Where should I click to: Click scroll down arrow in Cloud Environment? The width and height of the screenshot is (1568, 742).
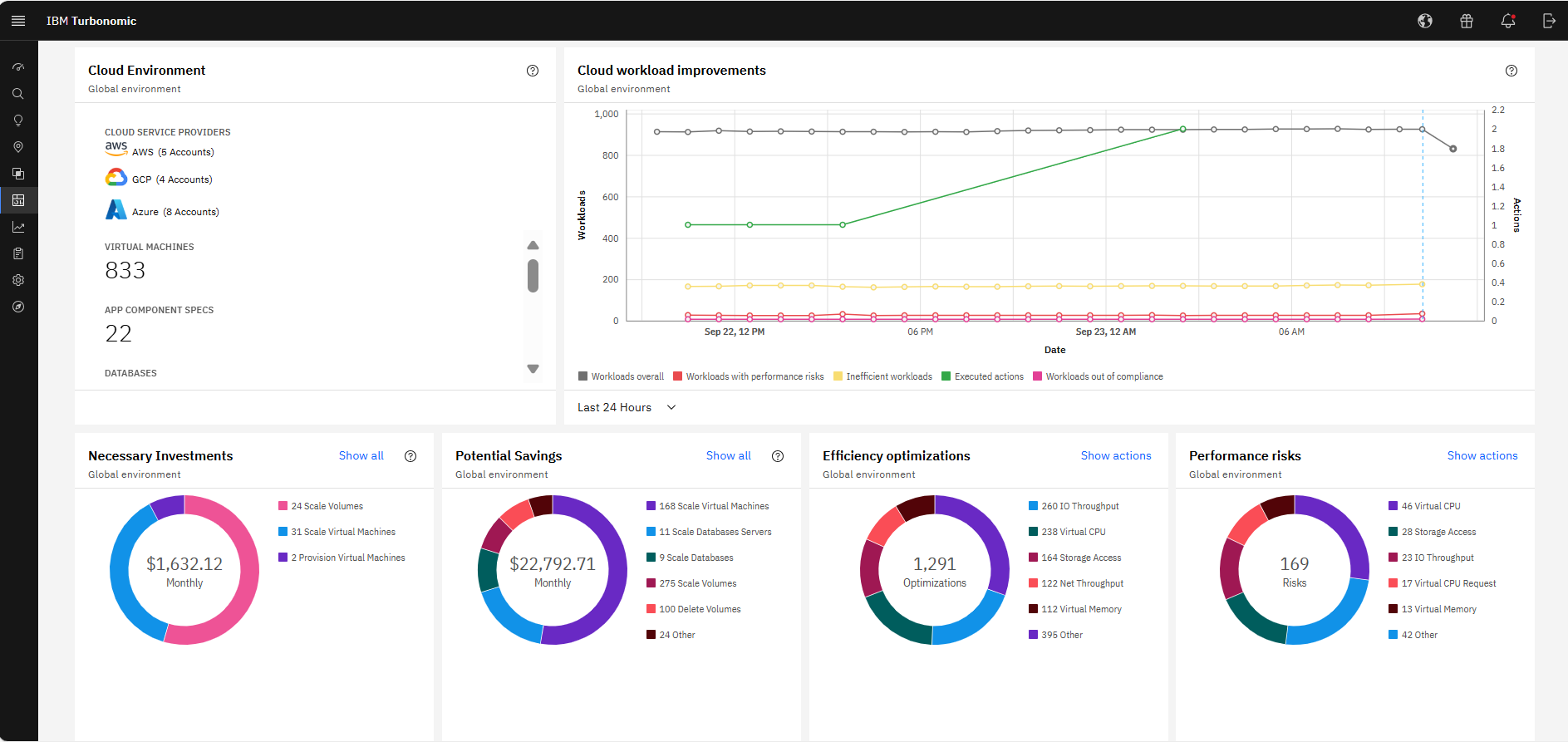pos(533,369)
